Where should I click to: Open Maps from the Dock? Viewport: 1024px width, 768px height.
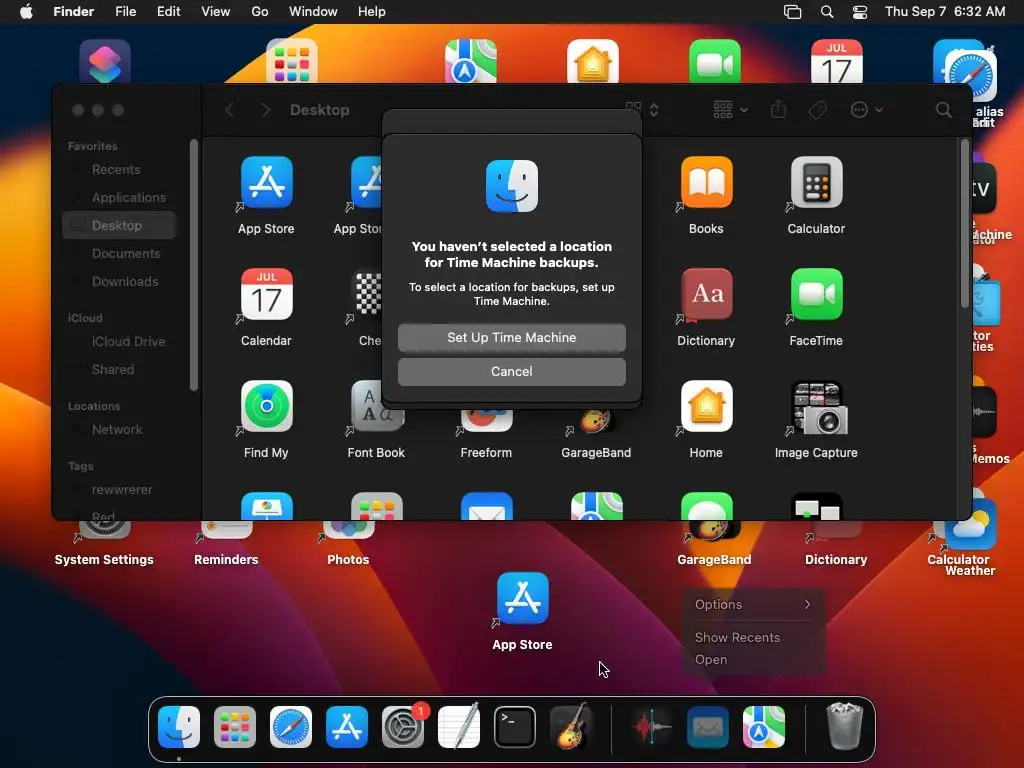pyautogui.click(x=763, y=727)
